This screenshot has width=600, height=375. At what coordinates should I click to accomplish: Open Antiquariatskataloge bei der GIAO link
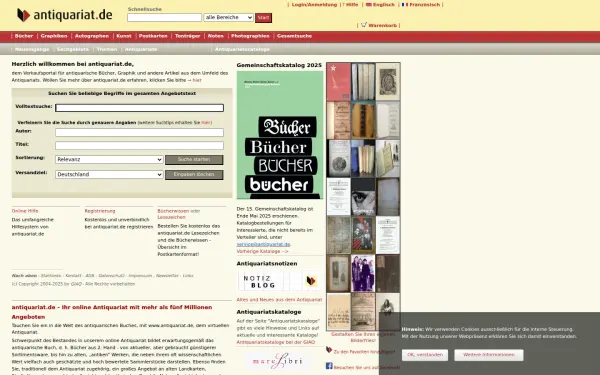(276, 342)
